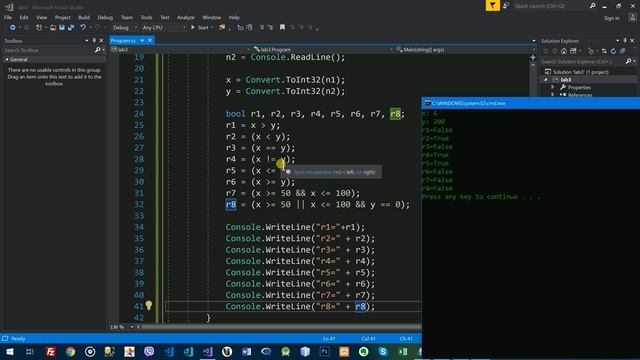Open Viber from the taskbar

tap(149, 351)
